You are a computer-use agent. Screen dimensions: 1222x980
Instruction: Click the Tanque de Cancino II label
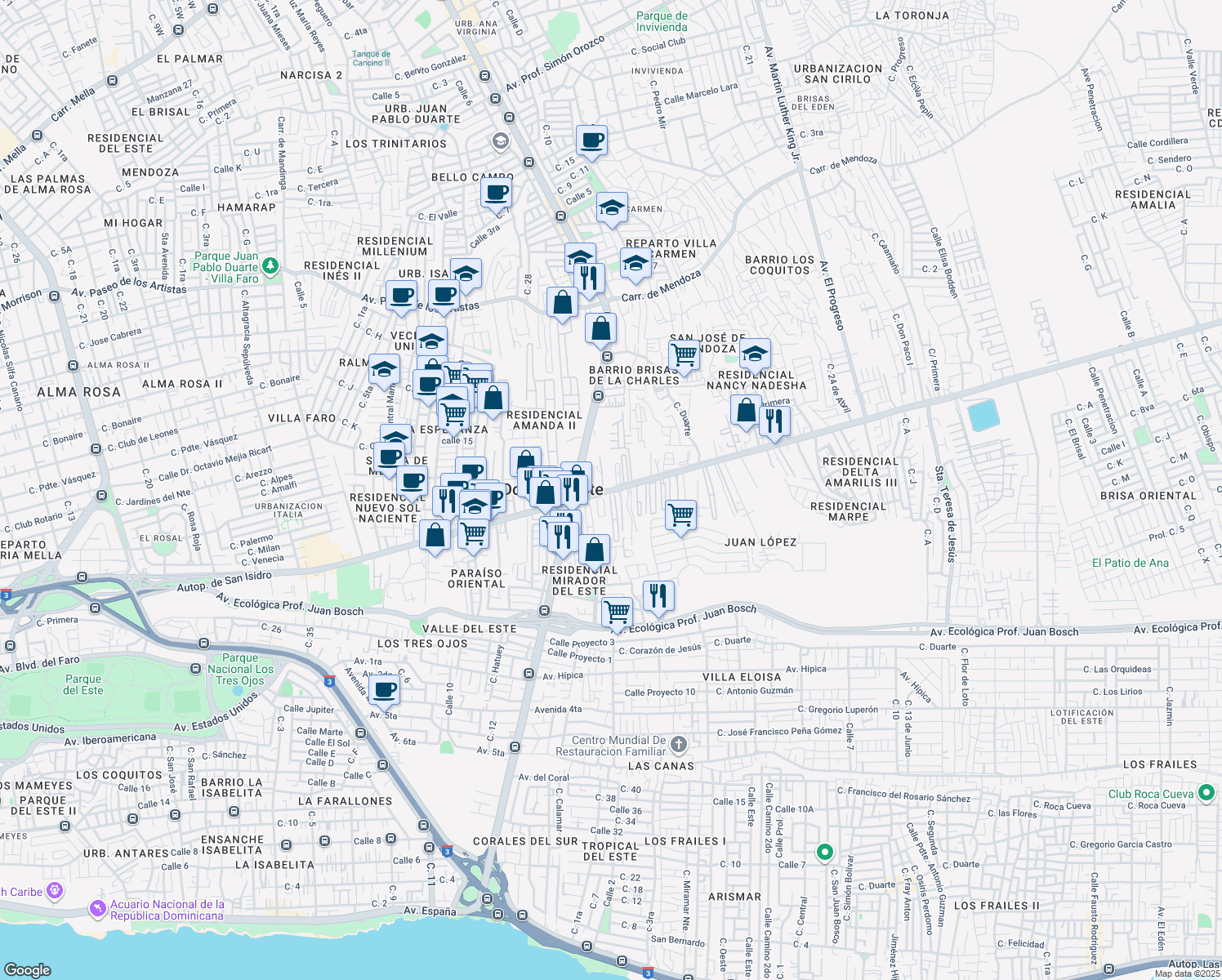371,58
